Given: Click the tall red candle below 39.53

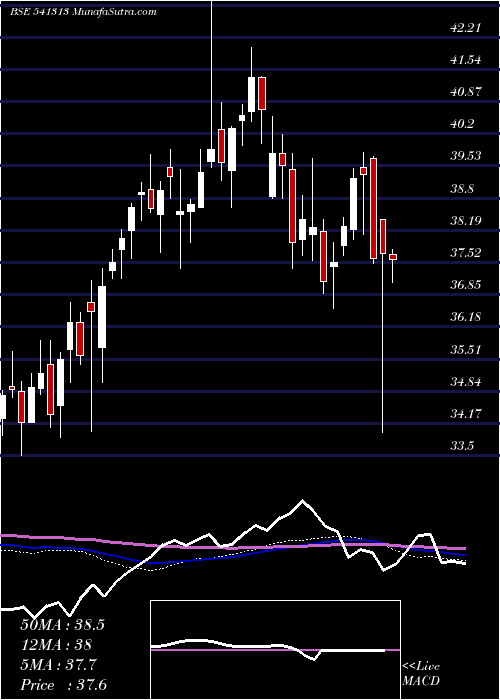Looking at the screenshot, I should (373, 208).
